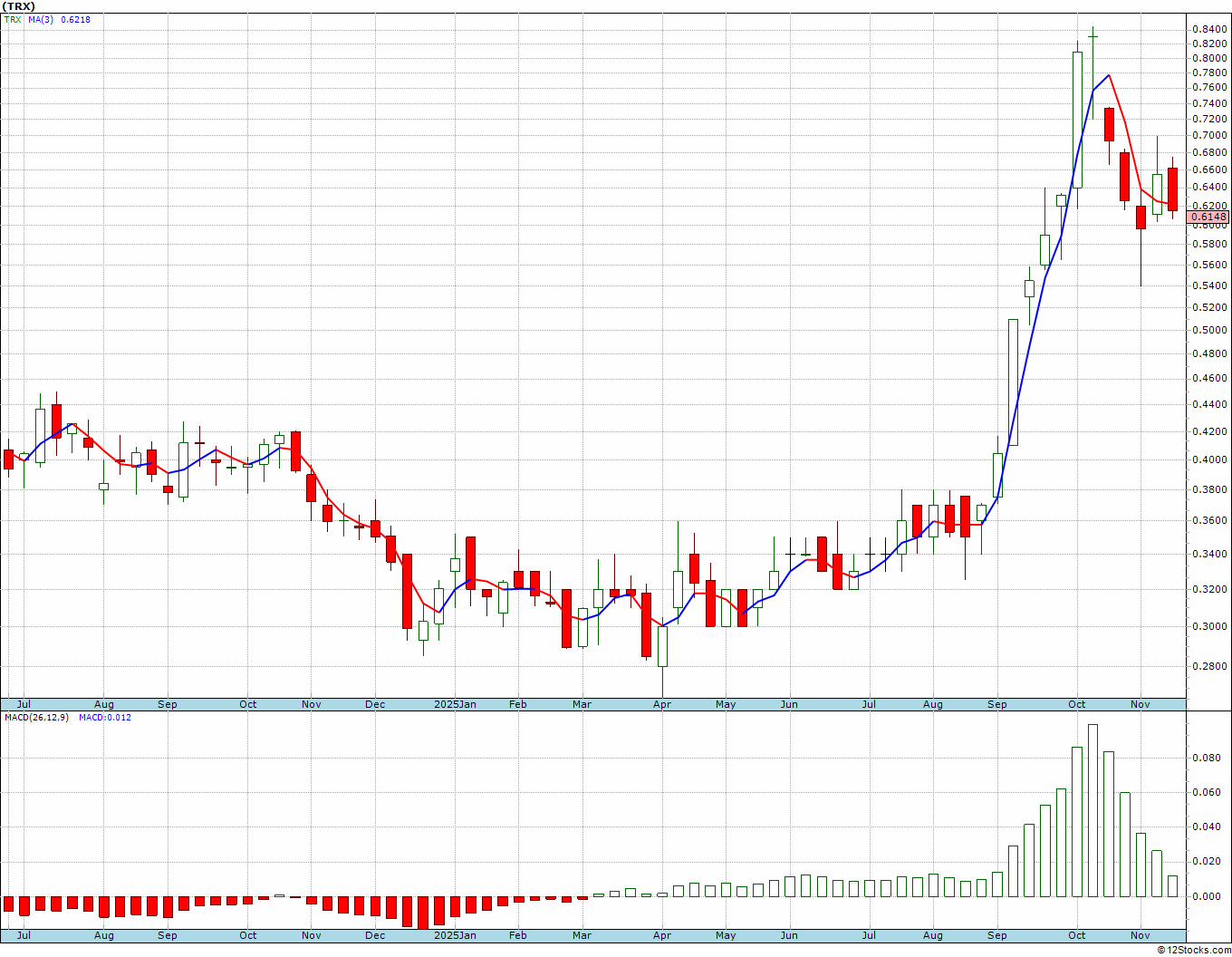Click the MACD(26,12,9) indicator label
The height and width of the screenshot is (957, 1232).
pos(35,718)
